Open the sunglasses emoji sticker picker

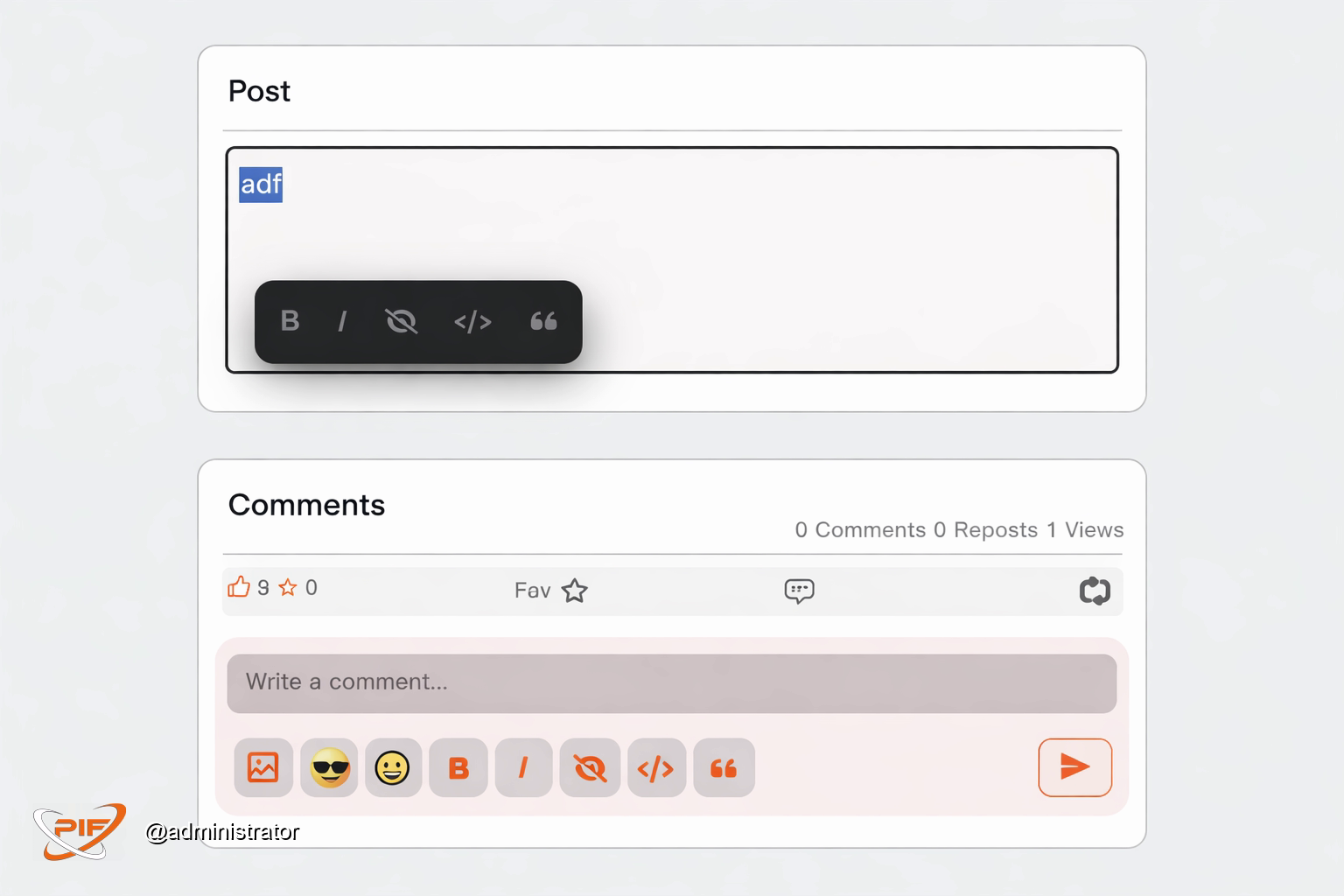(329, 767)
